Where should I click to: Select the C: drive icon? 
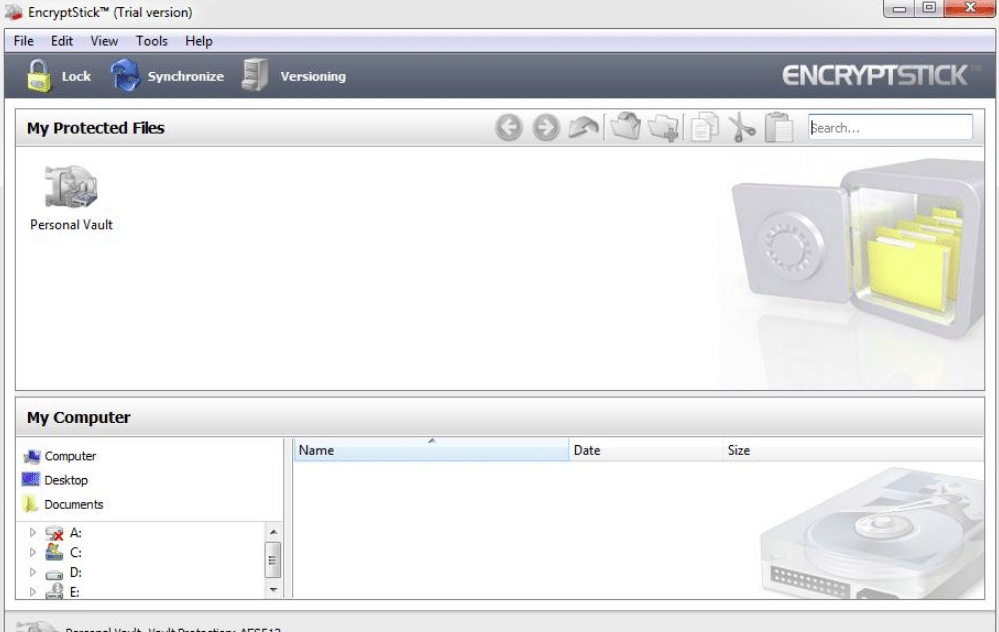click(54, 552)
